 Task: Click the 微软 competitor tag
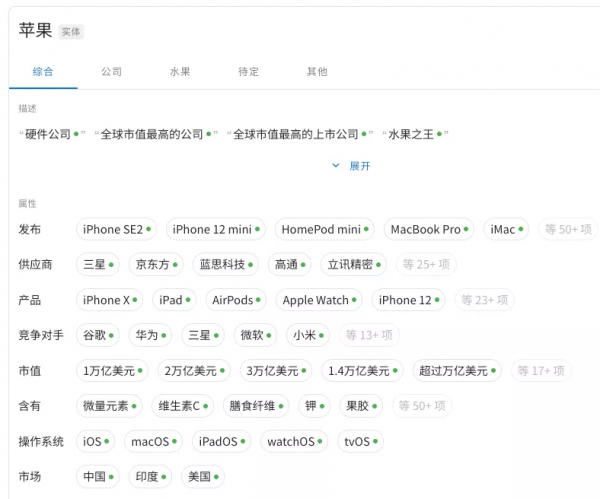255,335
